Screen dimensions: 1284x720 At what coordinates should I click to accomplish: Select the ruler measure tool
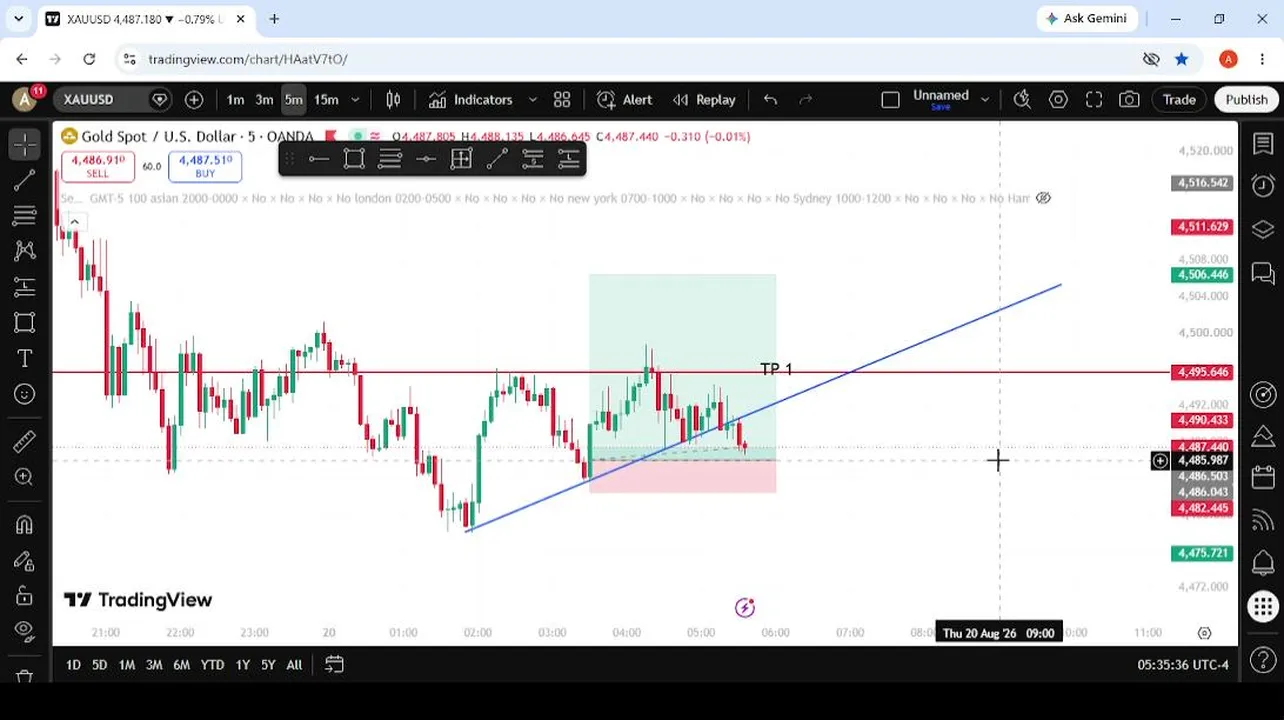(x=25, y=441)
